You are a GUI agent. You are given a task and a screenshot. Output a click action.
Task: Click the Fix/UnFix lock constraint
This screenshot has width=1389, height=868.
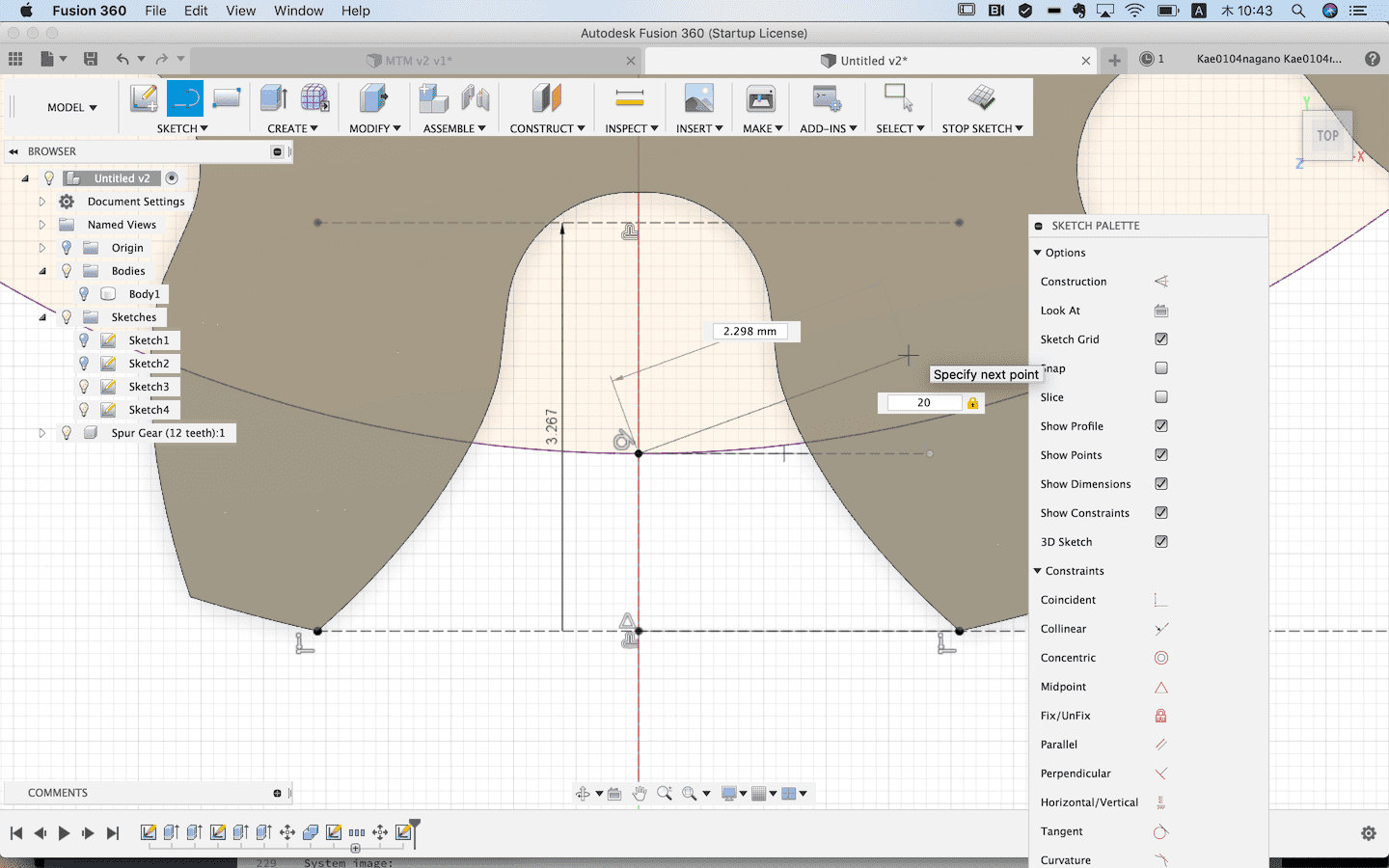[x=1160, y=716]
